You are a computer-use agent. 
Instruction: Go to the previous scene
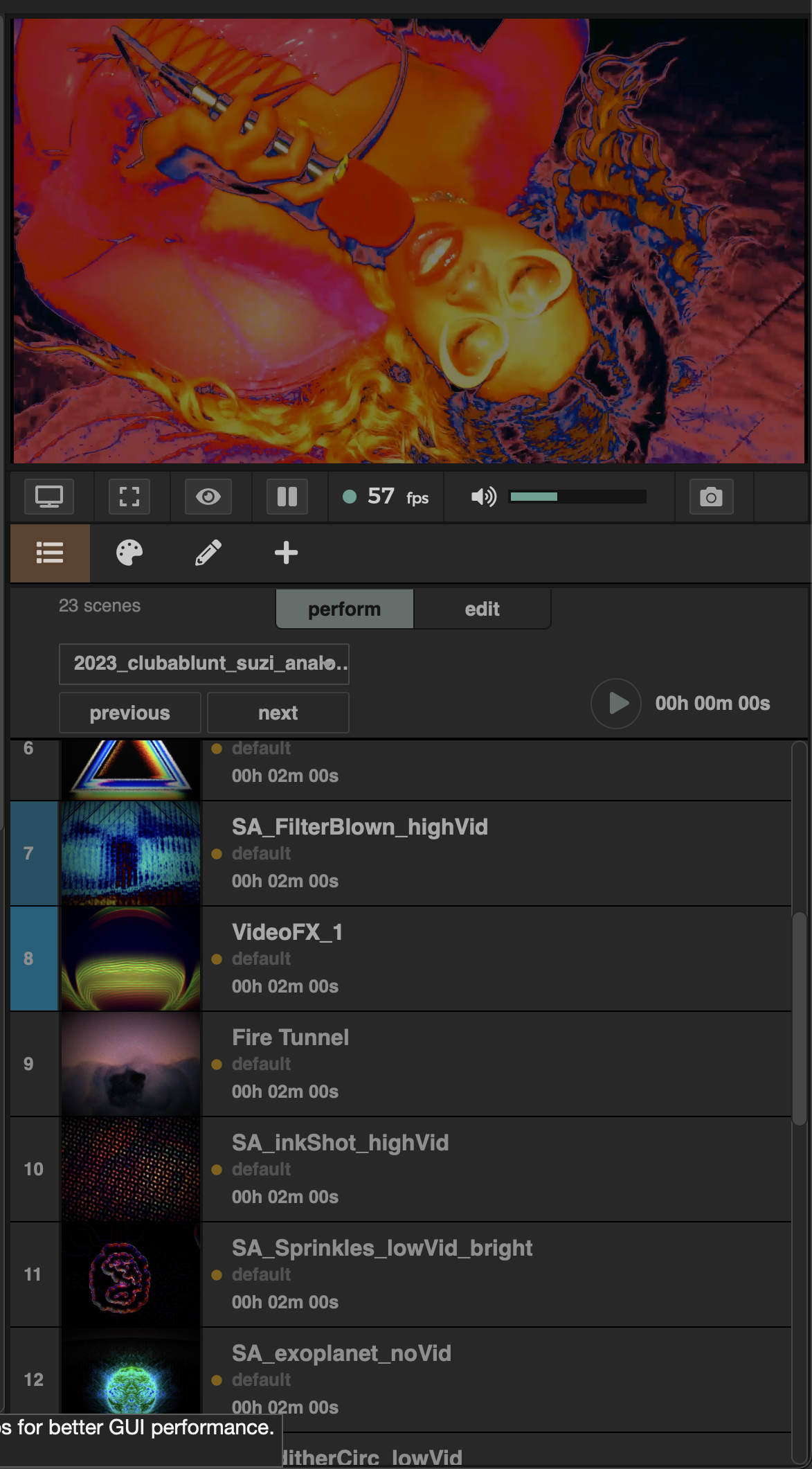pyautogui.click(x=130, y=713)
